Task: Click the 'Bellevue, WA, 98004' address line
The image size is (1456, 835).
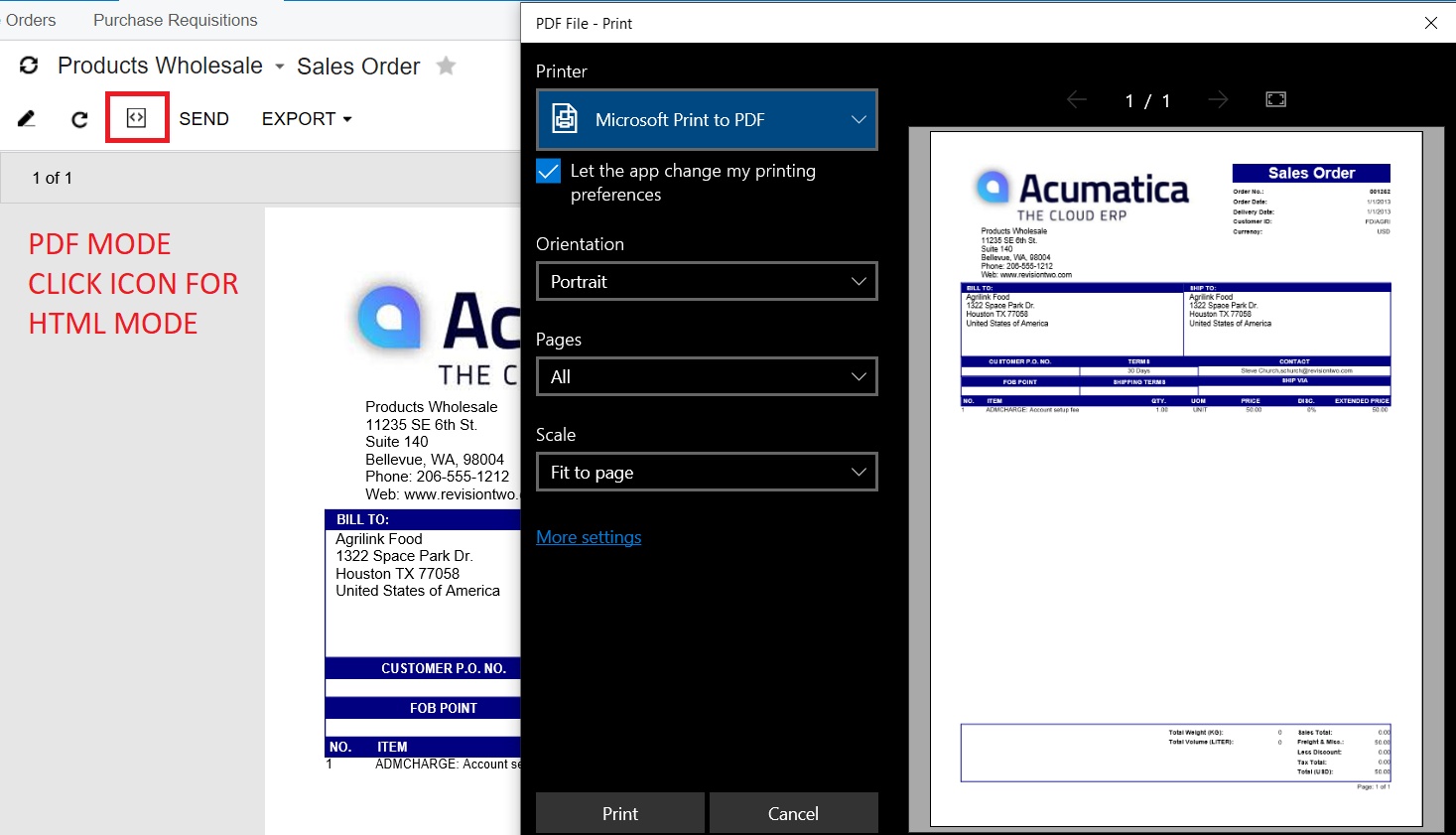Action: [435, 460]
